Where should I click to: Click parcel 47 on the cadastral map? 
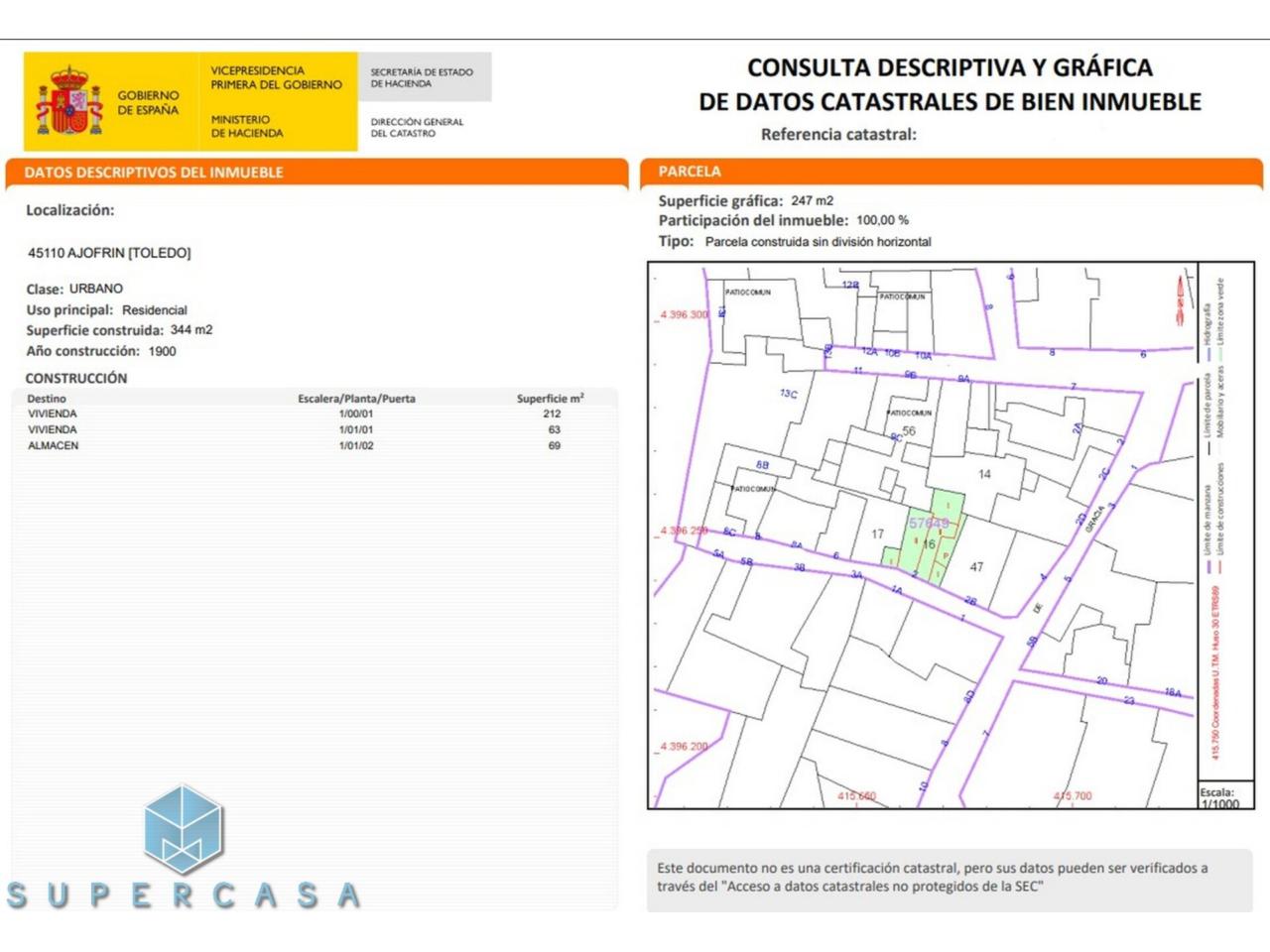point(976,567)
